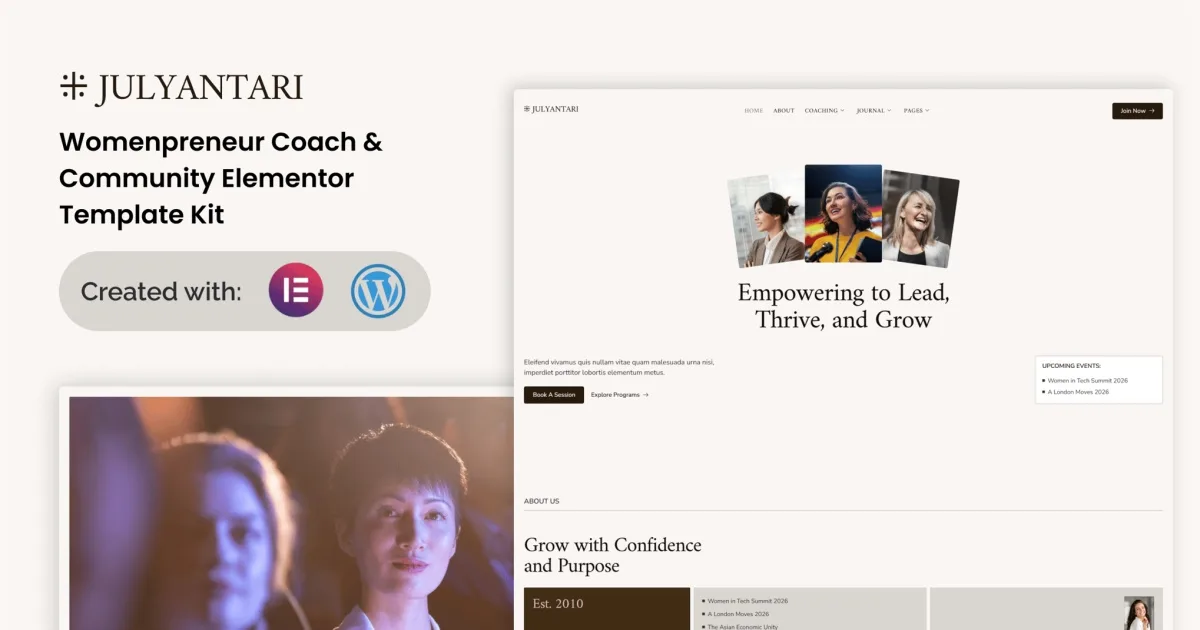1200x630 pixels.
Task: Click the Book A Session button
Action: click(554, 395)
